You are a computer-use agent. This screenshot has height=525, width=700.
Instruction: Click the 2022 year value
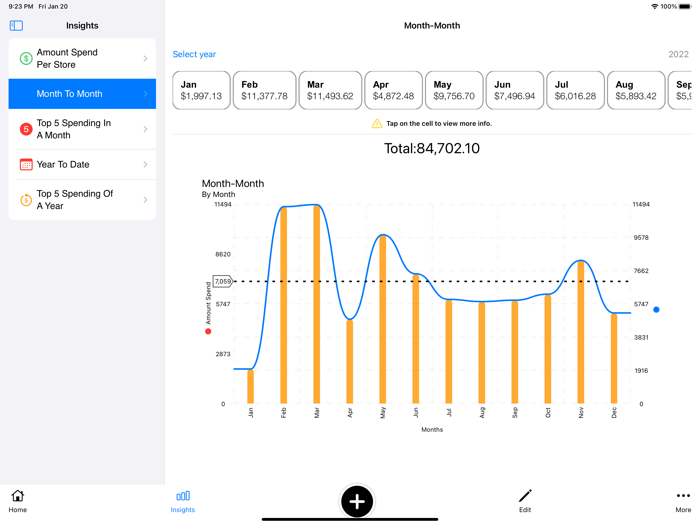click(x=678, y=54)
